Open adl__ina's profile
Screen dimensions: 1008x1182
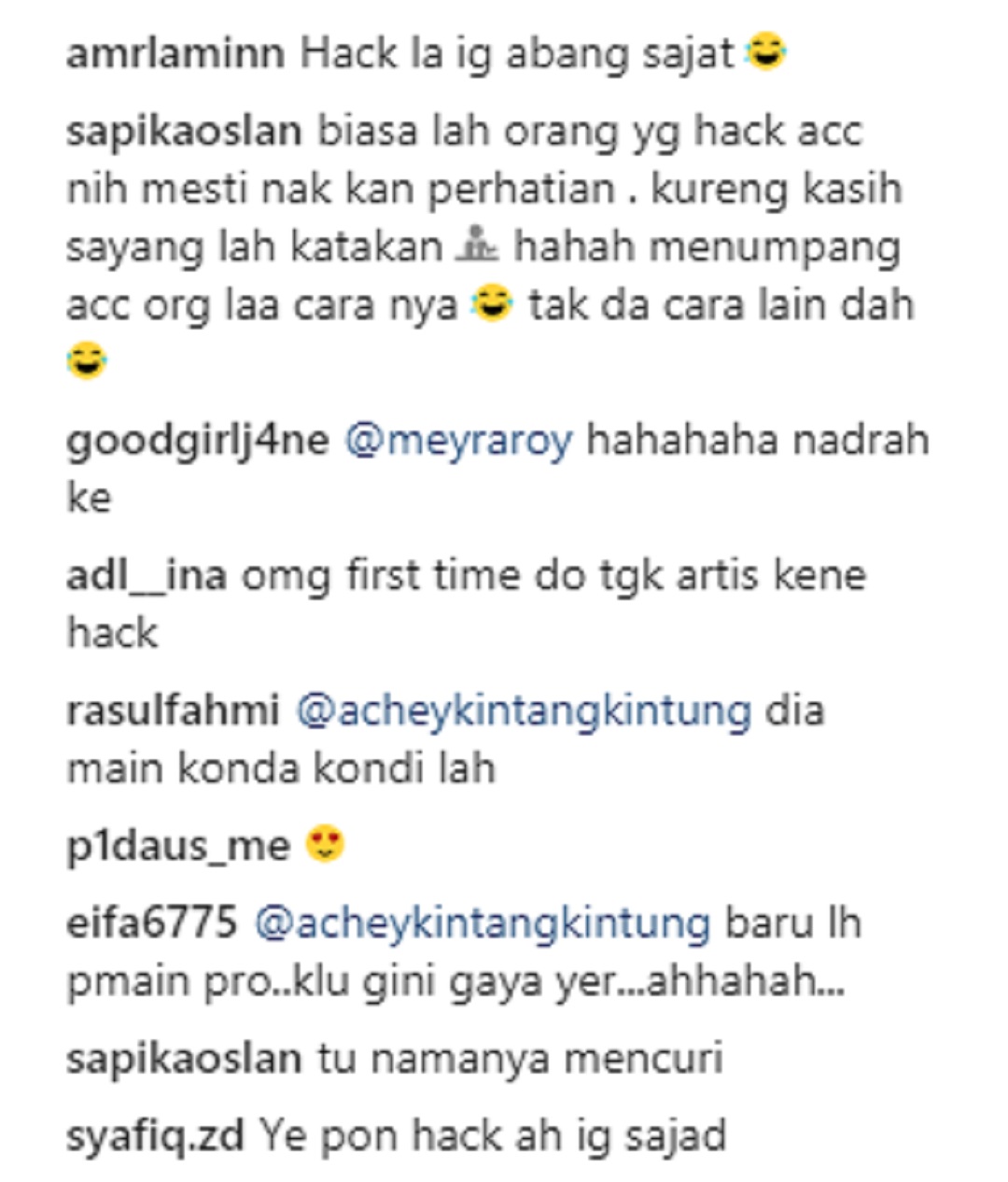147,575
